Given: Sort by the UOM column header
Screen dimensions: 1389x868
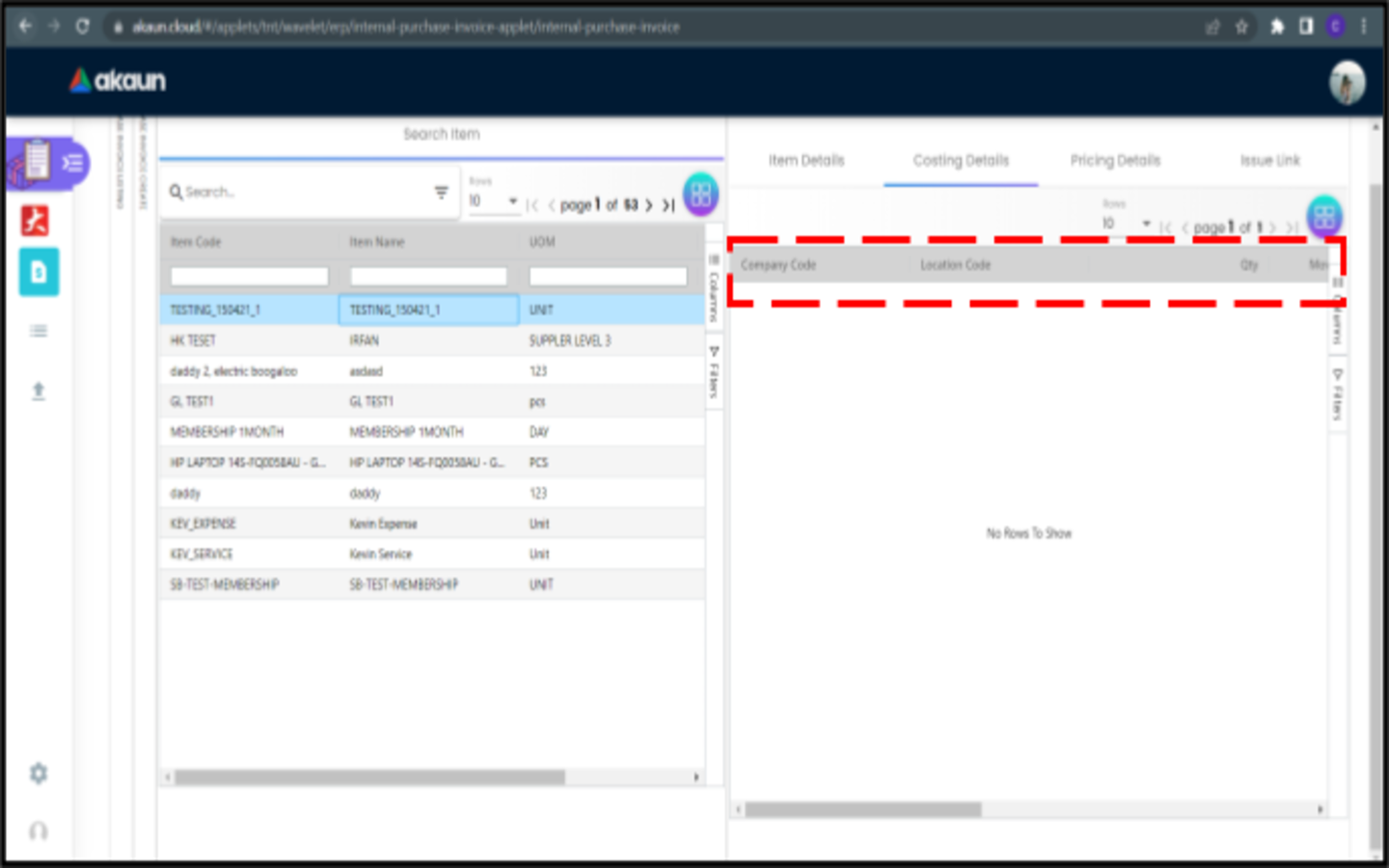Looking at the screenshot, I should tap(542, 242).
